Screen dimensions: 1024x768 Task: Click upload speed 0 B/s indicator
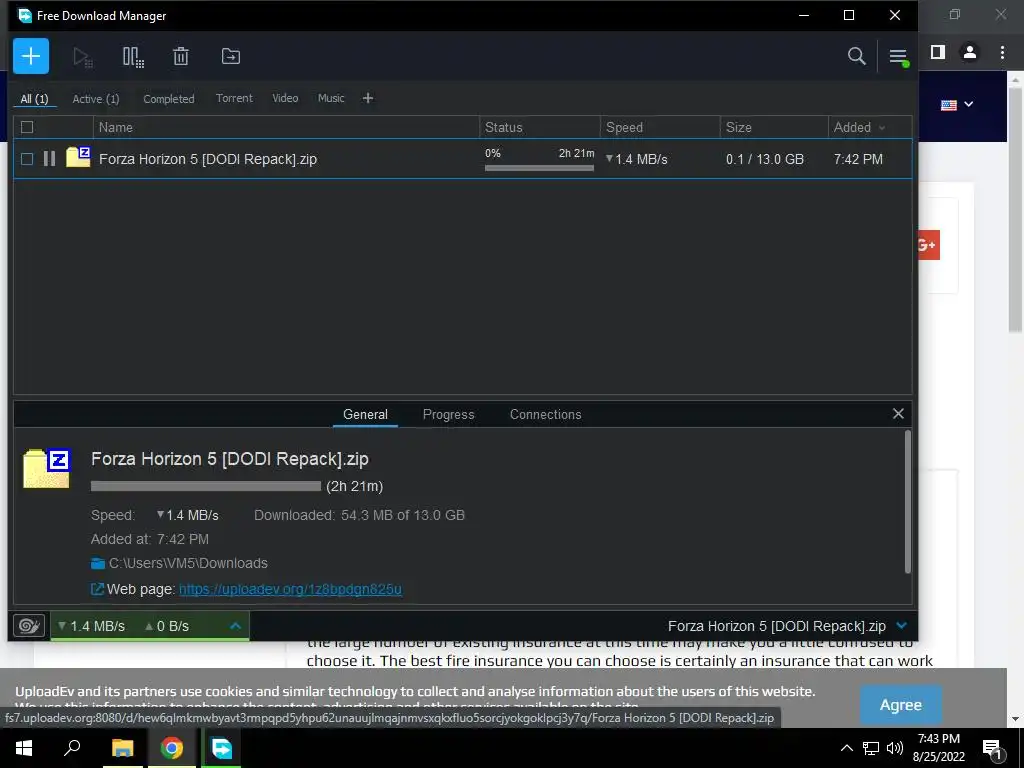[x=167, y=626]
